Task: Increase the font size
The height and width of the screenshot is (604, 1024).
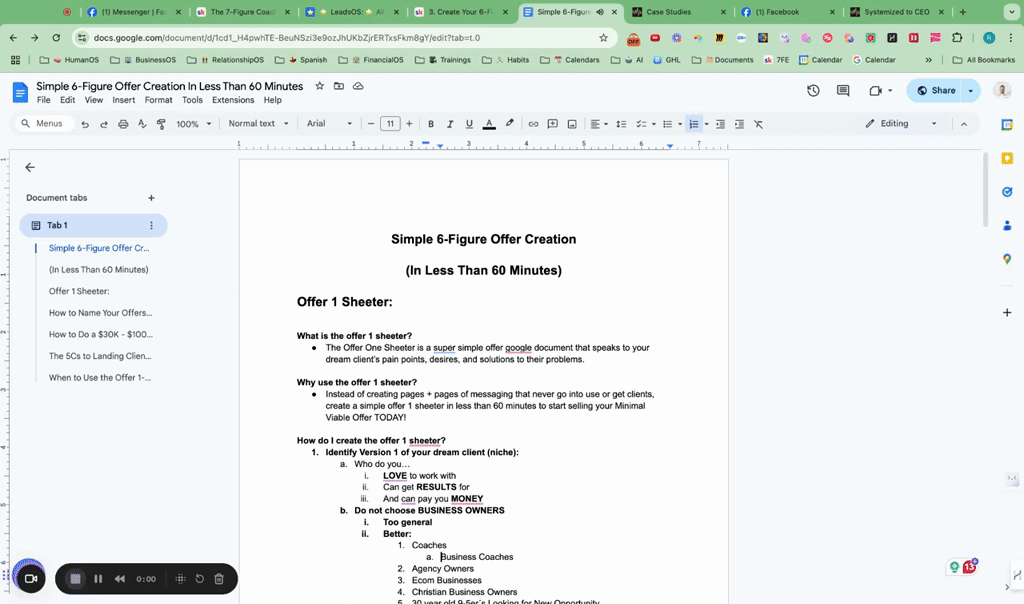Action: [x=409, y=124]
